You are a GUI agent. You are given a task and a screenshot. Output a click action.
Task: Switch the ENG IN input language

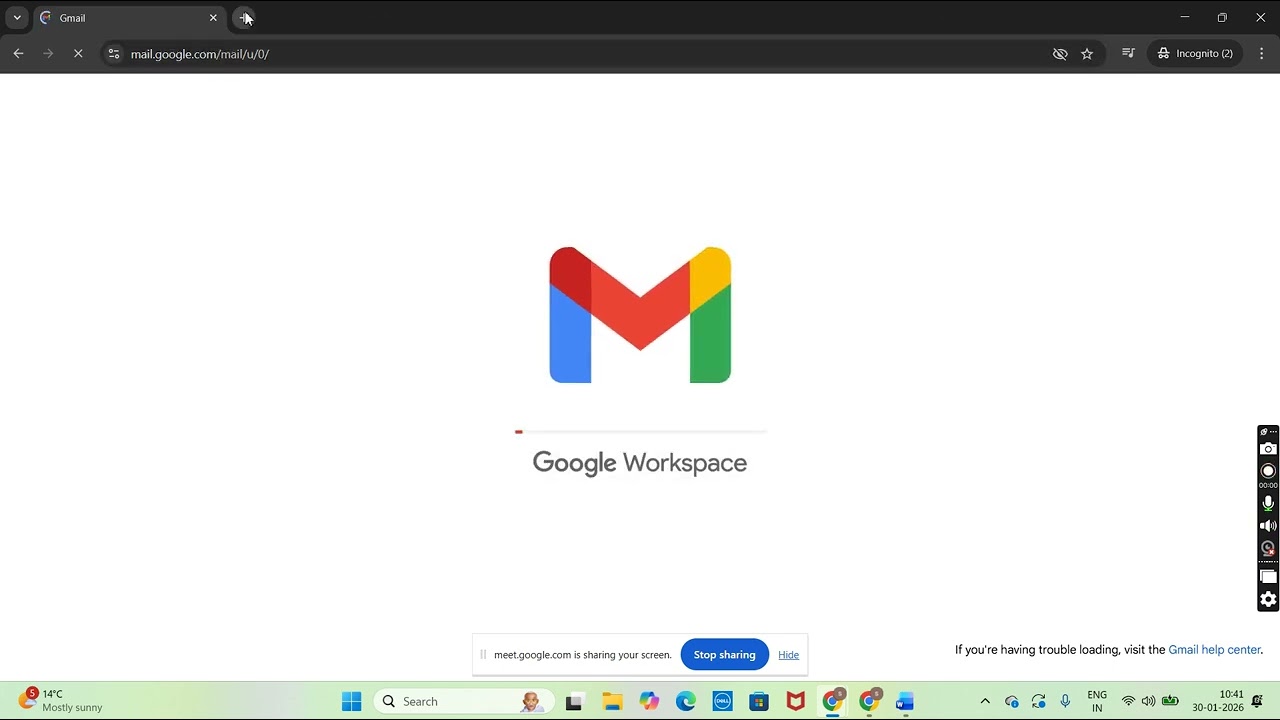coord(1097,702)
